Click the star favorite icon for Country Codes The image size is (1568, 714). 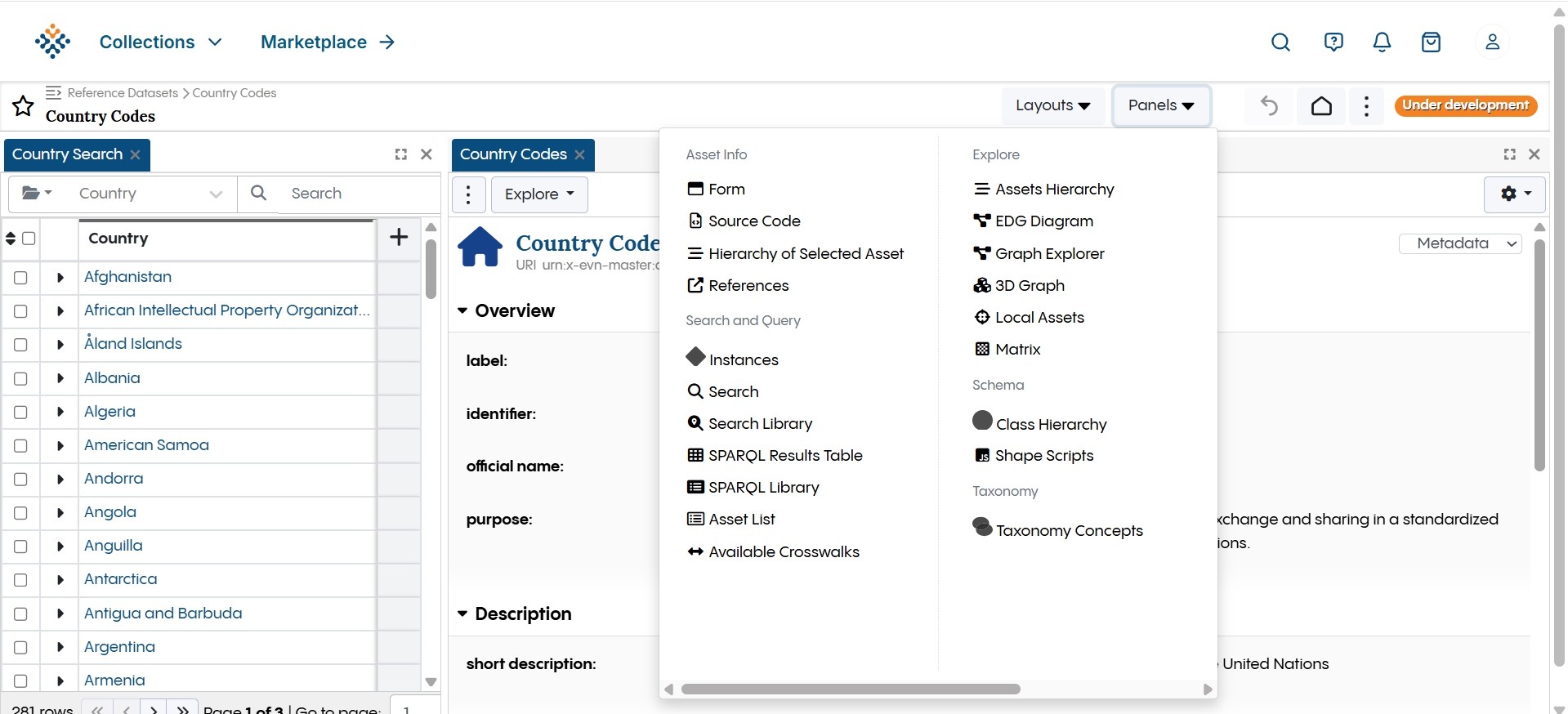(x=23, y=106)
